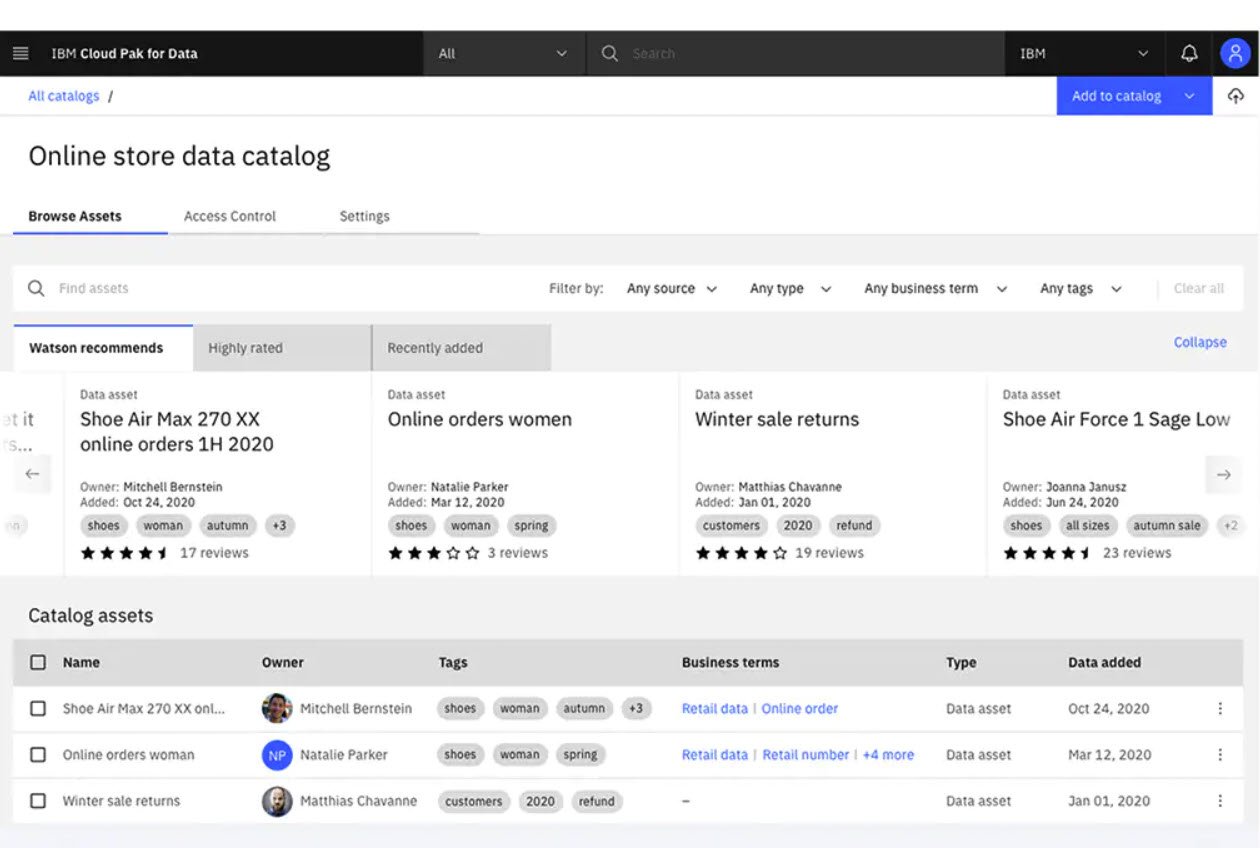The height and width of the screenshot is (848, 1260).
Task: Open overflow menu for Shoe Air Max row
Action: coord(1220,709)
